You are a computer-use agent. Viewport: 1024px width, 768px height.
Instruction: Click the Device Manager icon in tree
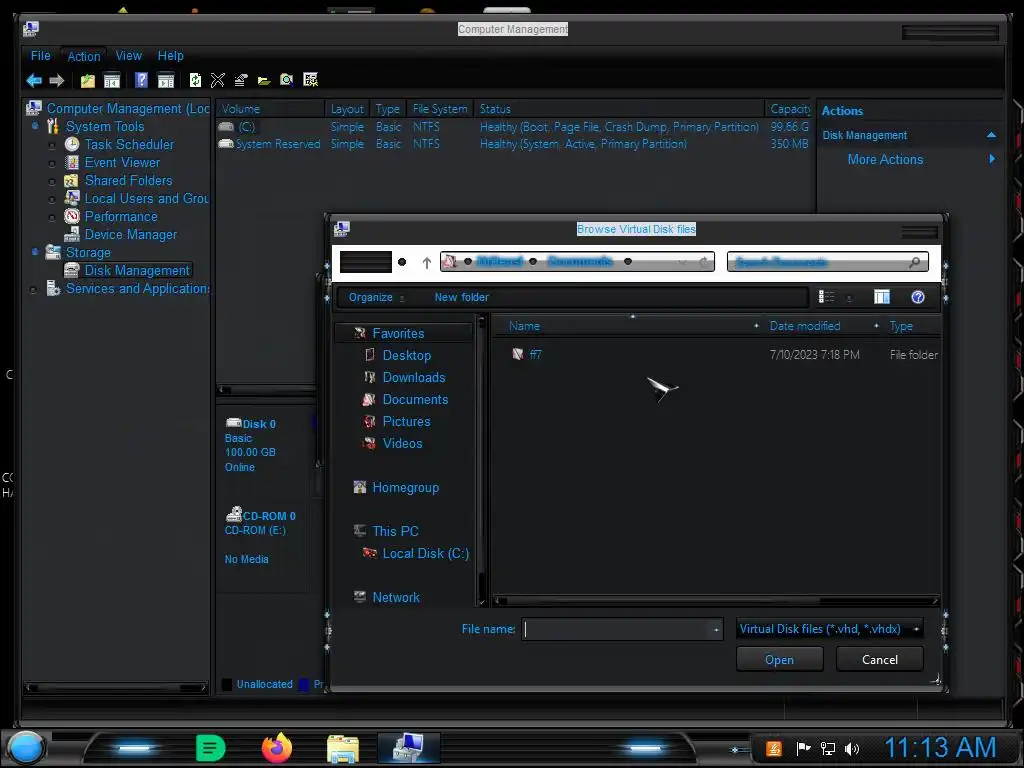[72, 234]
